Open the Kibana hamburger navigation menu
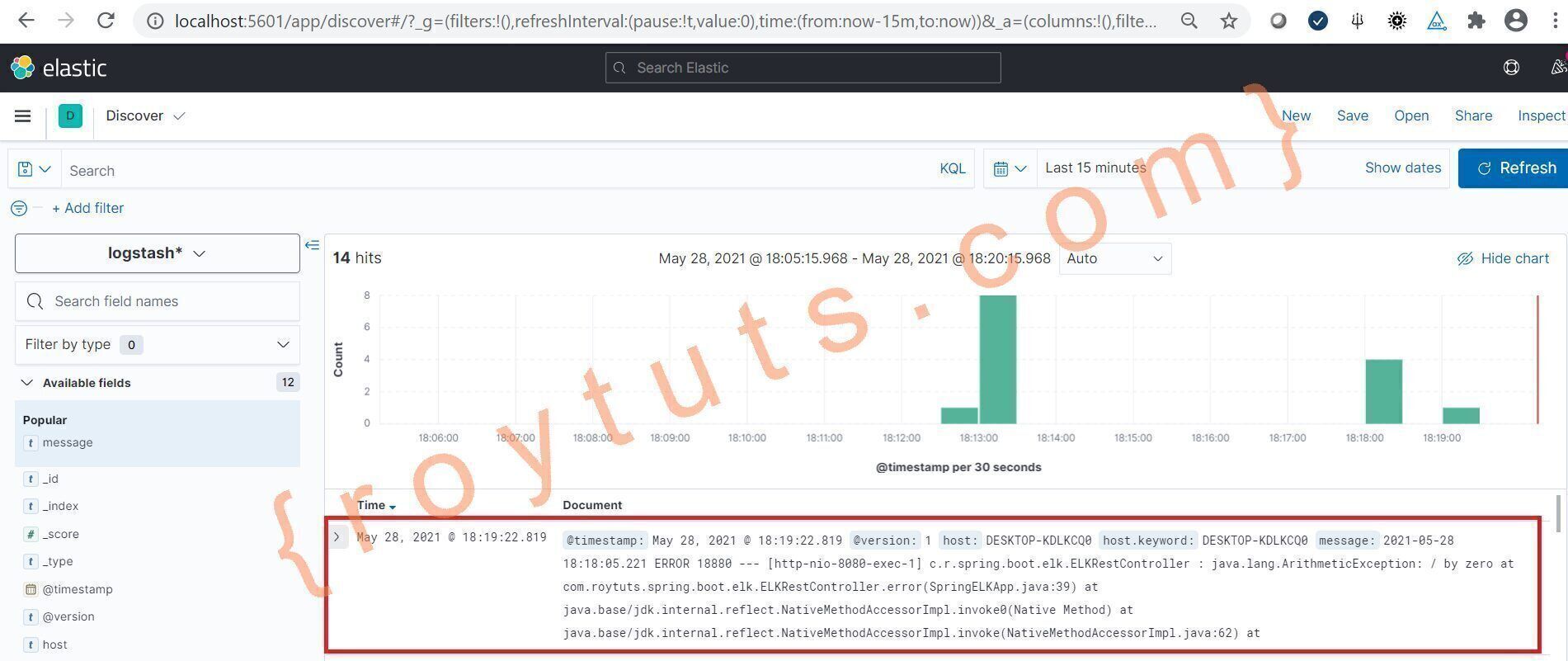The height and width of the screenshot is (661, 1568). coord(23,116)
